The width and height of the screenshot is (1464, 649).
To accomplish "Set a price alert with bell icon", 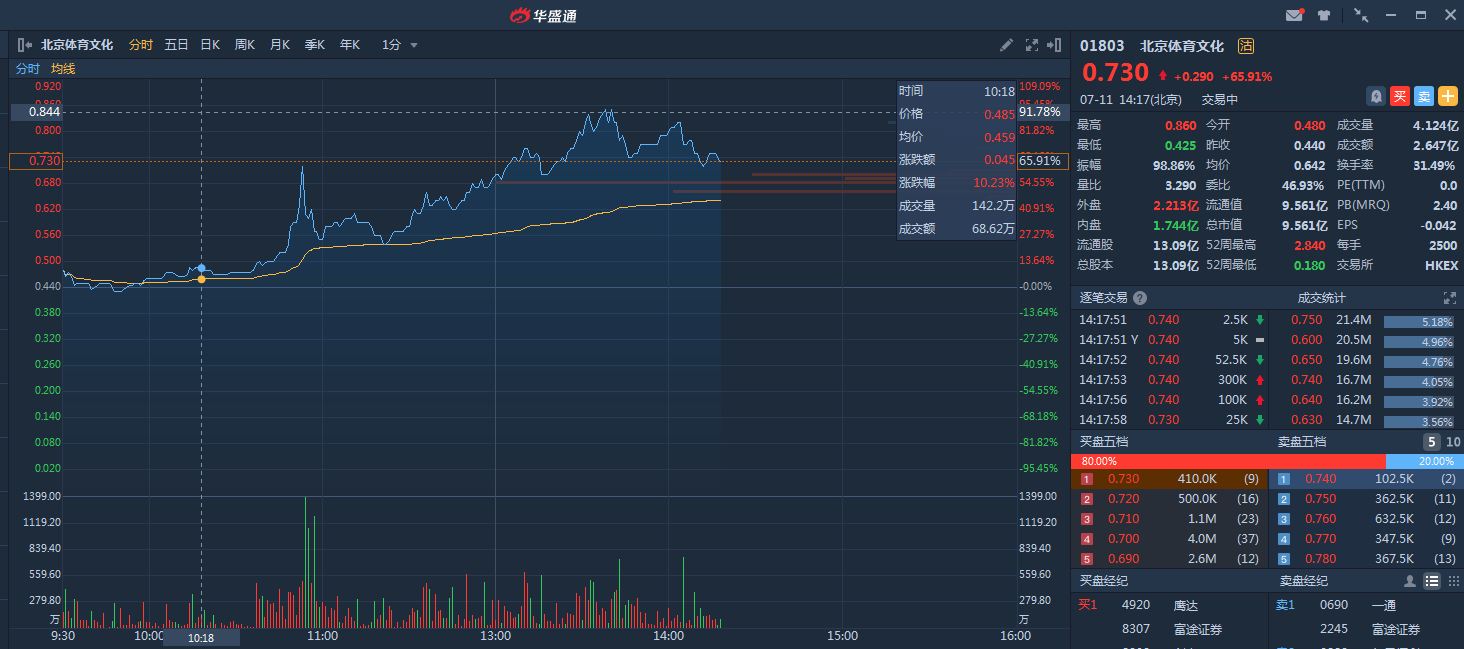I will (x=1376, y=96).
